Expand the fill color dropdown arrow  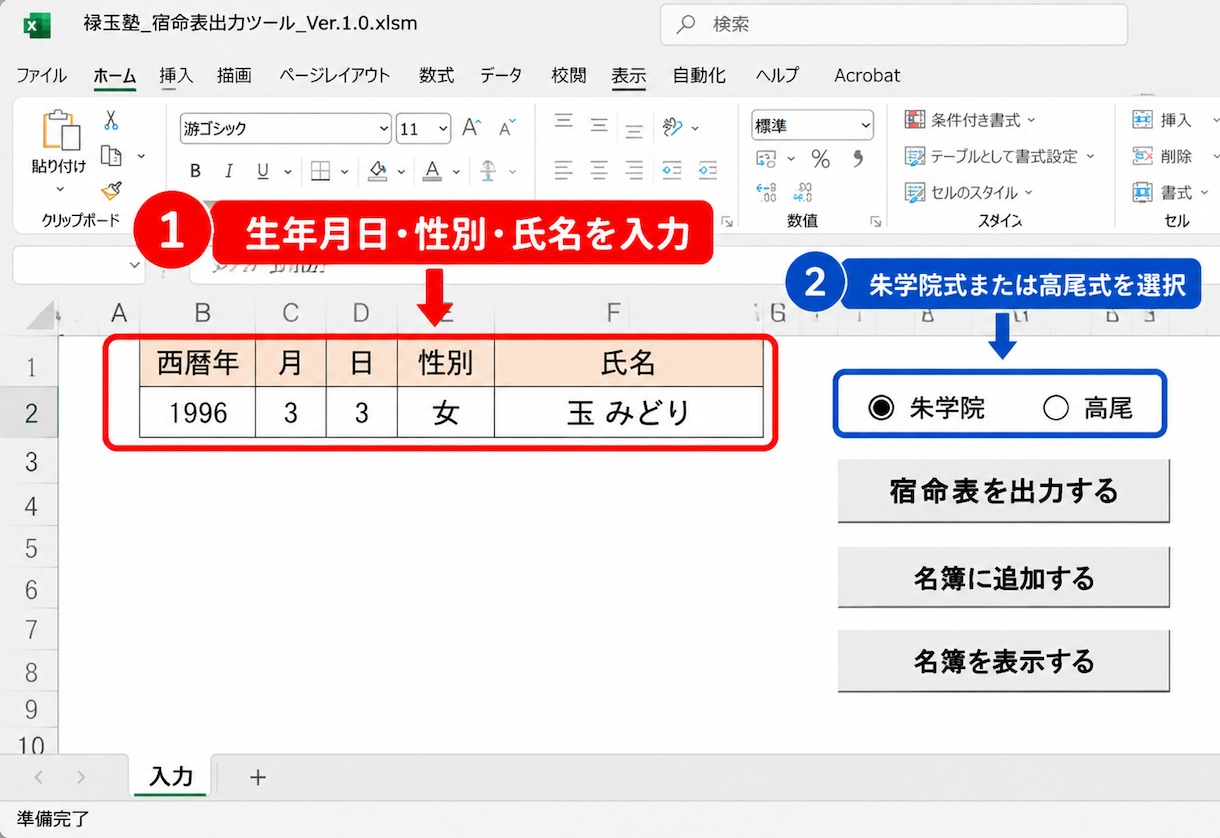click(x=401, y=172)
